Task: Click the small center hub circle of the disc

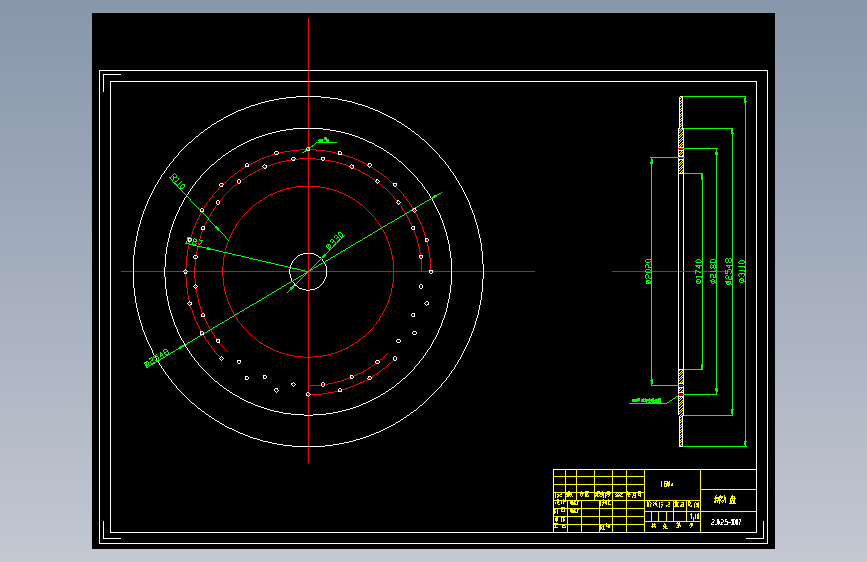Action: [x=309, y=272]
